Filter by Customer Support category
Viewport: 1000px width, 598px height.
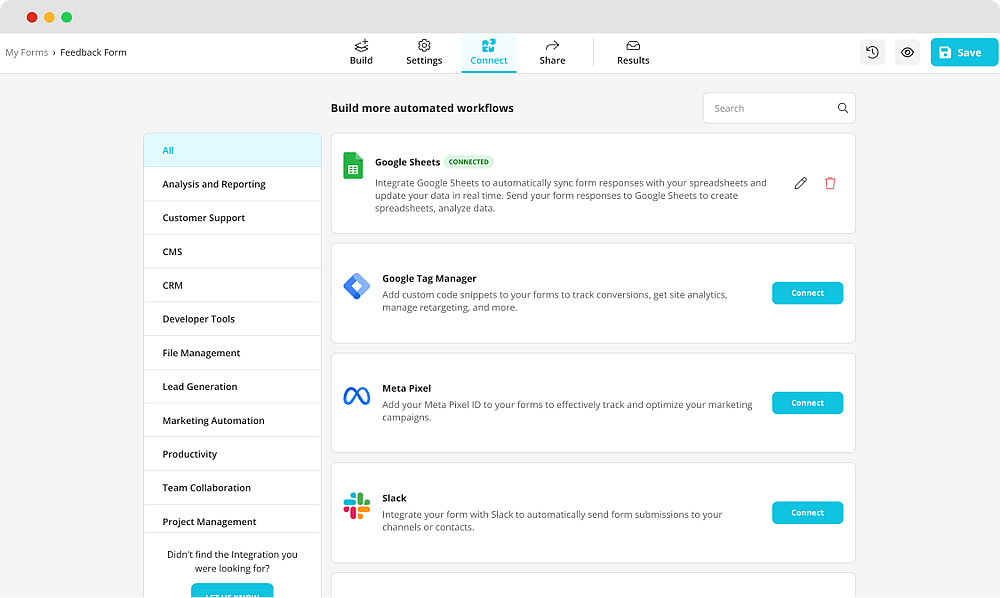[x=232, y=218]
